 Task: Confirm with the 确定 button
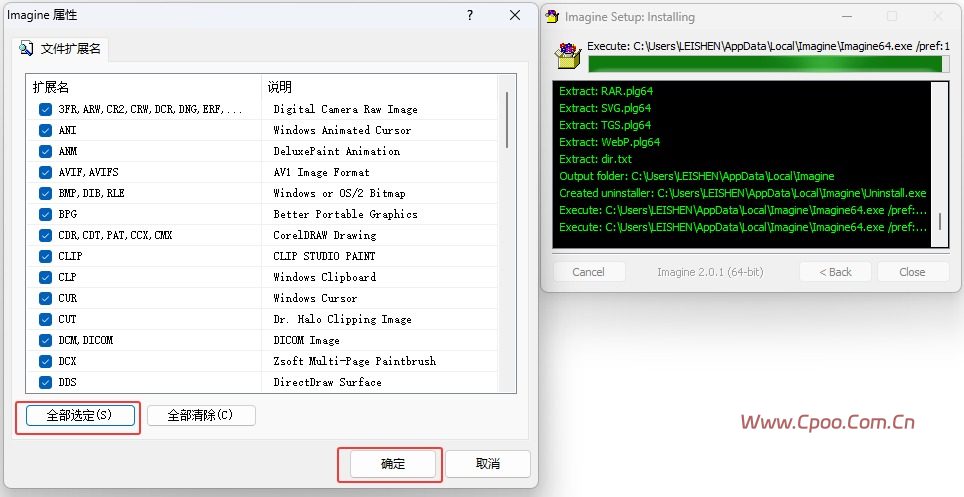(393, 464)
